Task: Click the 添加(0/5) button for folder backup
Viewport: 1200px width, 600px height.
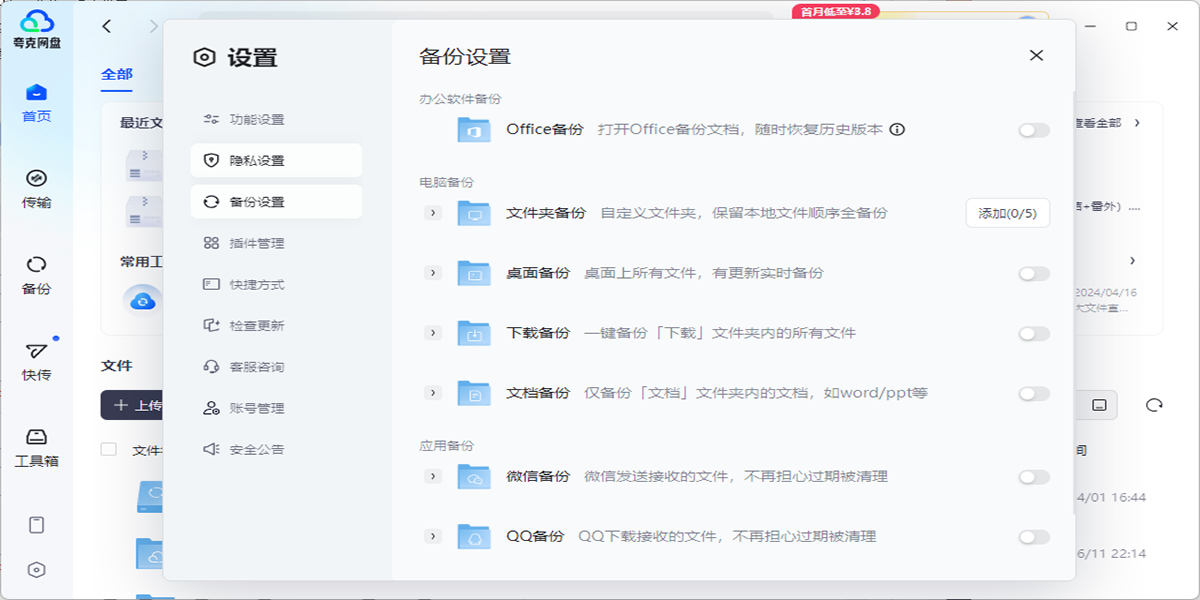Action: pyautogui.click(x=1010, y=212)
